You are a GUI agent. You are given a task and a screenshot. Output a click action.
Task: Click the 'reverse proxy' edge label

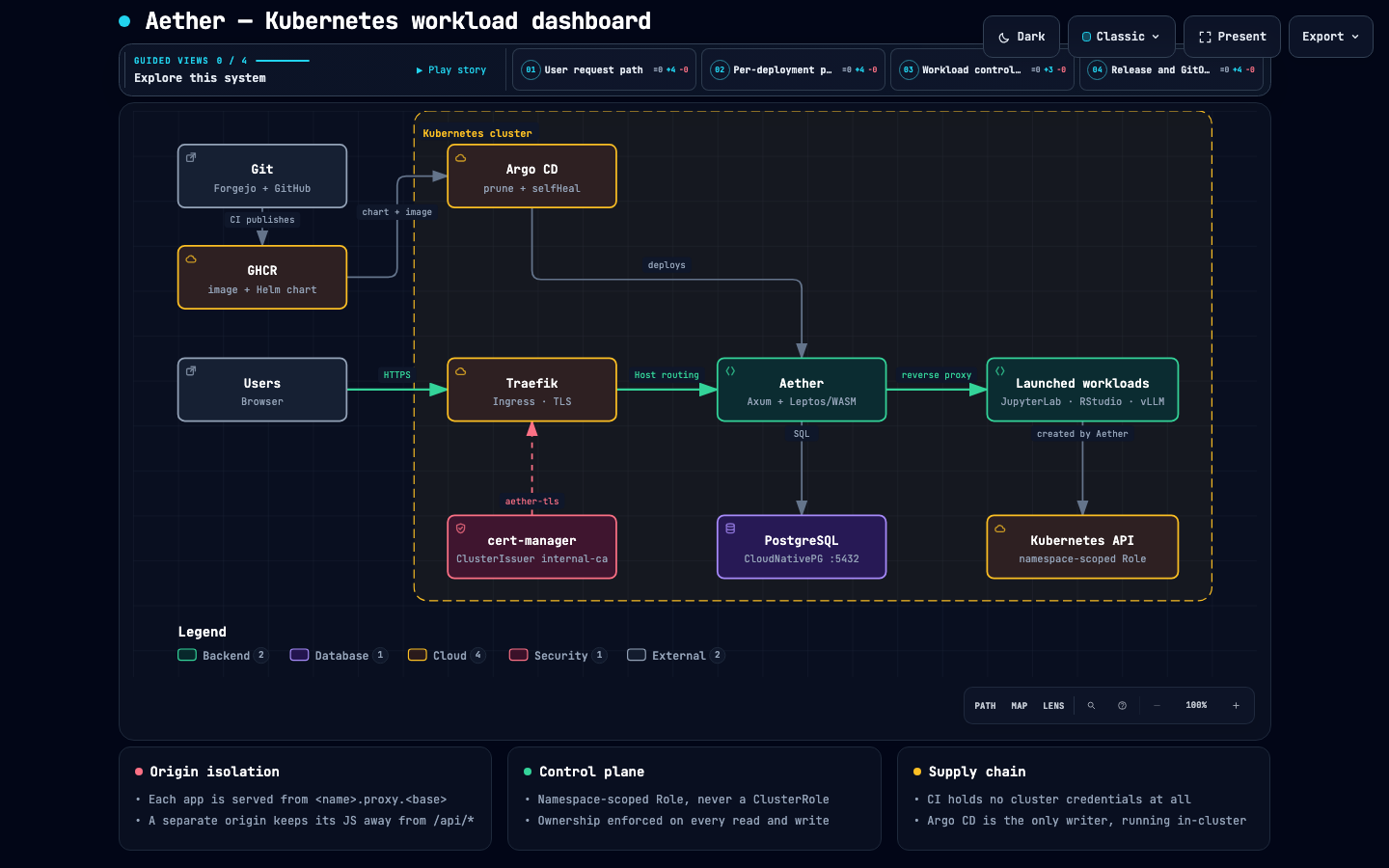pyautogui.click(x=937, y=375)
